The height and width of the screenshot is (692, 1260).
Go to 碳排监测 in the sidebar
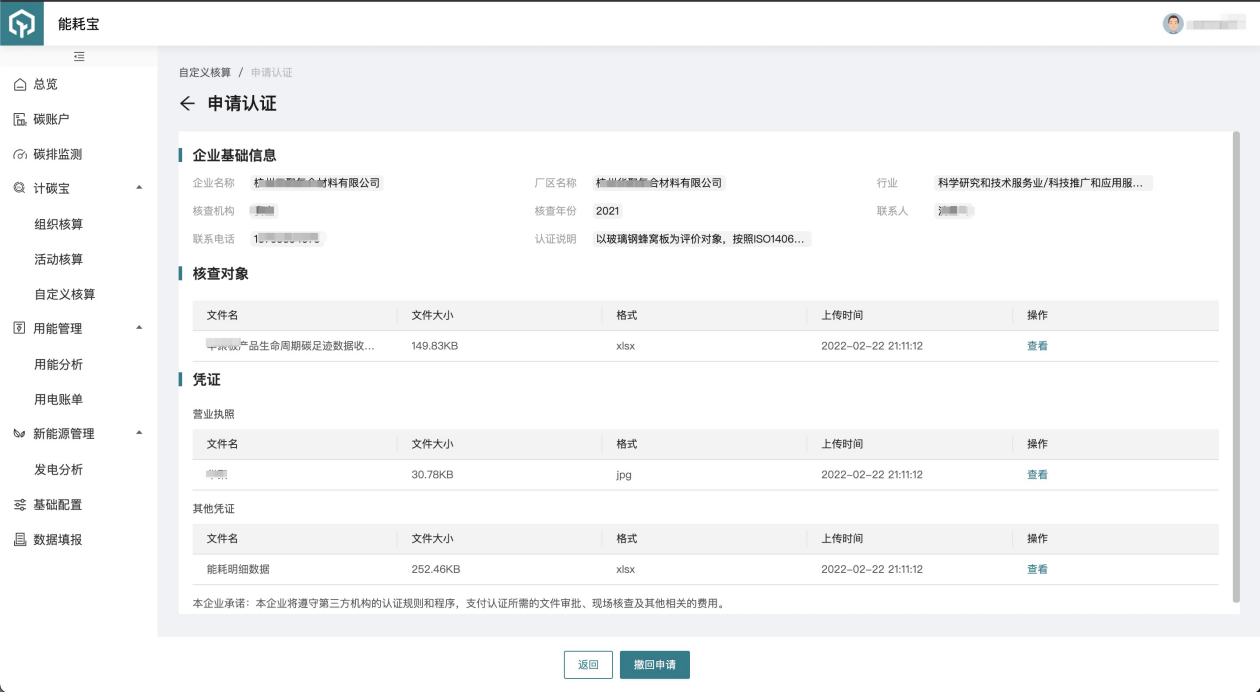[x=57, y=155]
